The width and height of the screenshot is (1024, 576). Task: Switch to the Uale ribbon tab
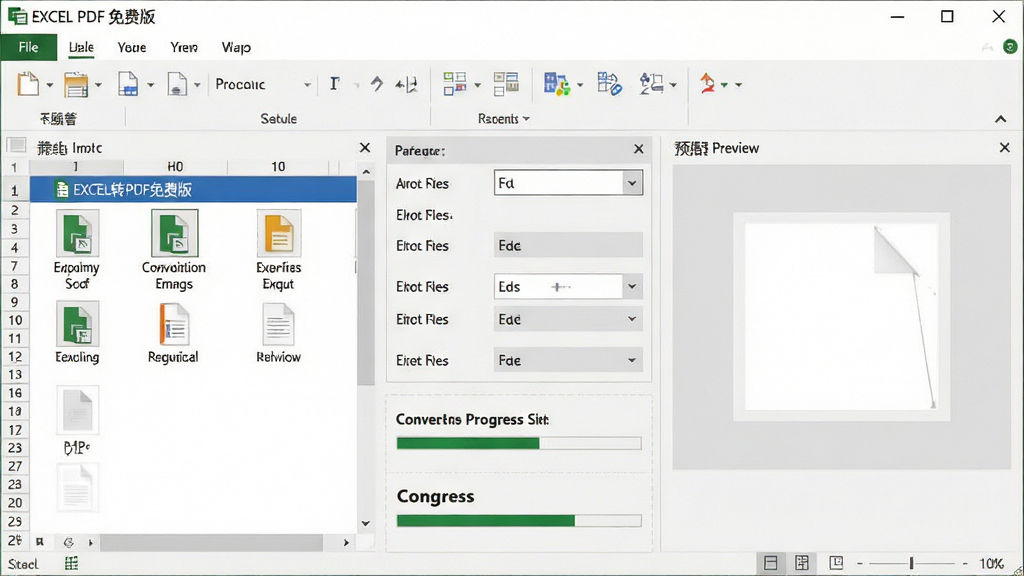point(81,47)
